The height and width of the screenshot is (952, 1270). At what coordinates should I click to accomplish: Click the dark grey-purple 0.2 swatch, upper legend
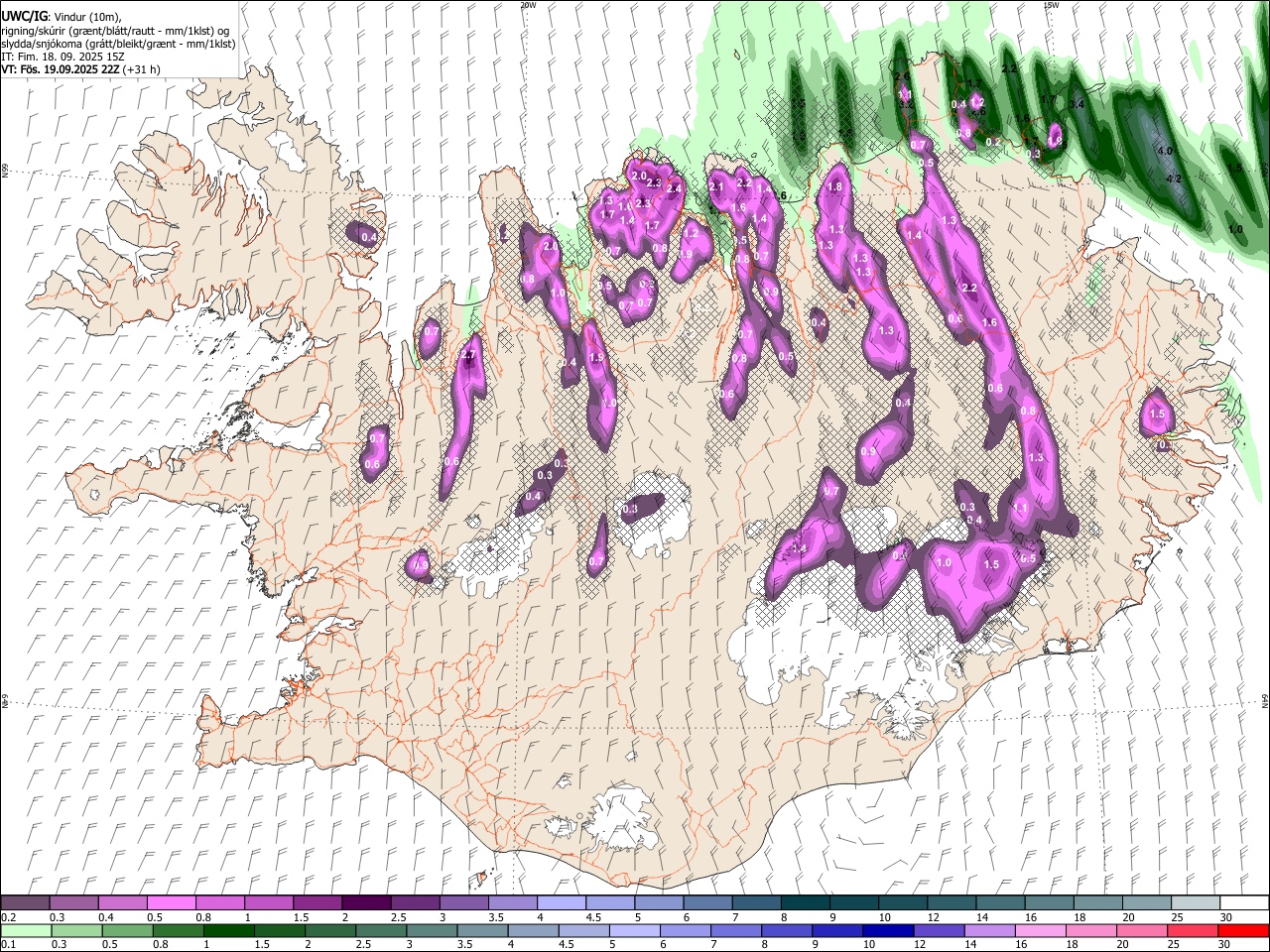pos(25,903)
